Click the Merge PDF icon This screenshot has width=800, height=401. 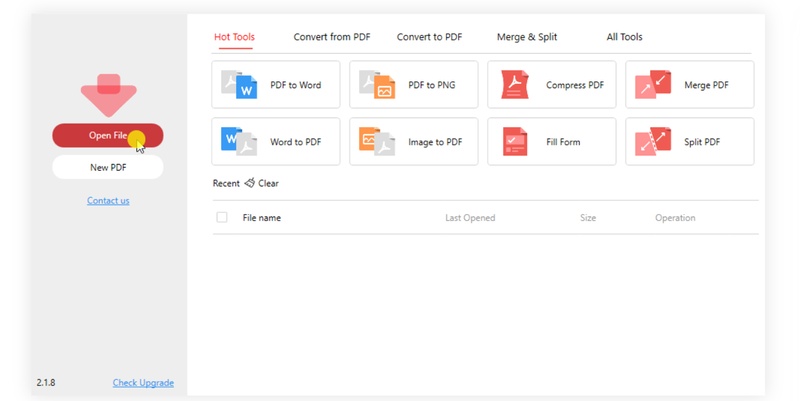click(x=653, y=85)
